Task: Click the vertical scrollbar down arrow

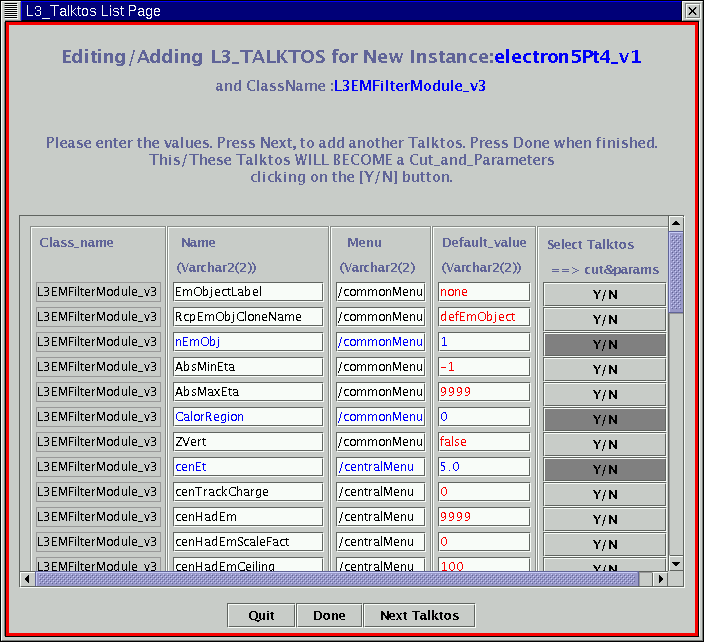Action: [676, 564]
